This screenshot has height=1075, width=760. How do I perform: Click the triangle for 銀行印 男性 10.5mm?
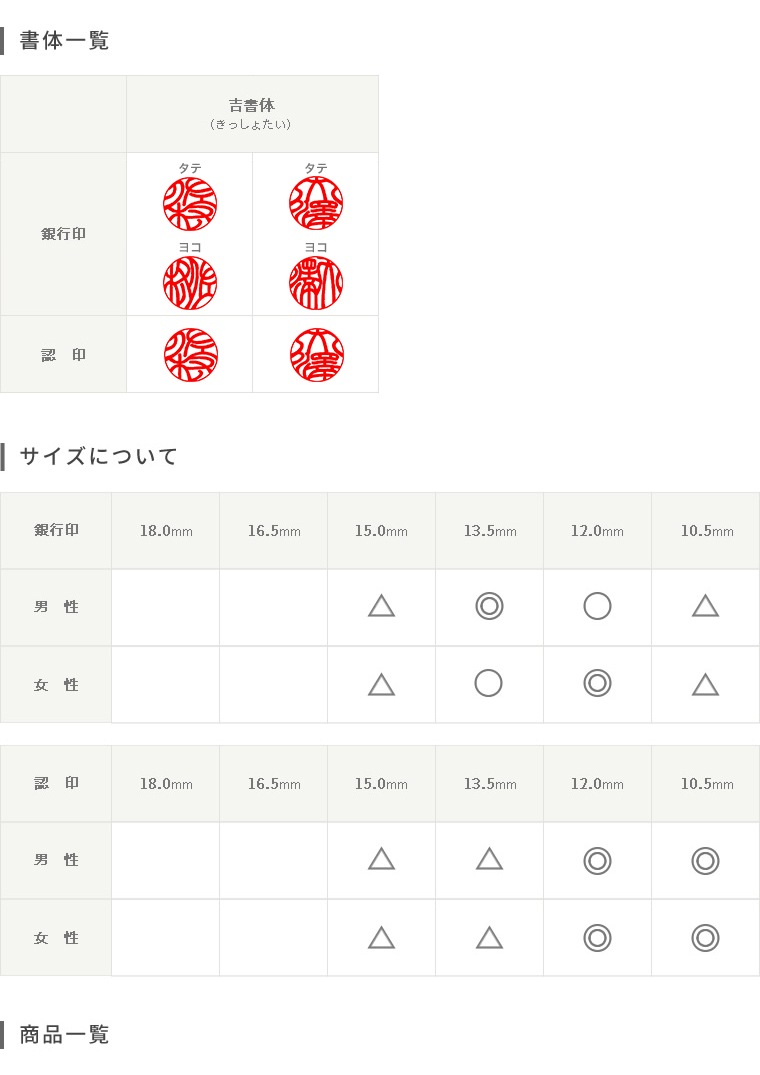tap(705, 606)
